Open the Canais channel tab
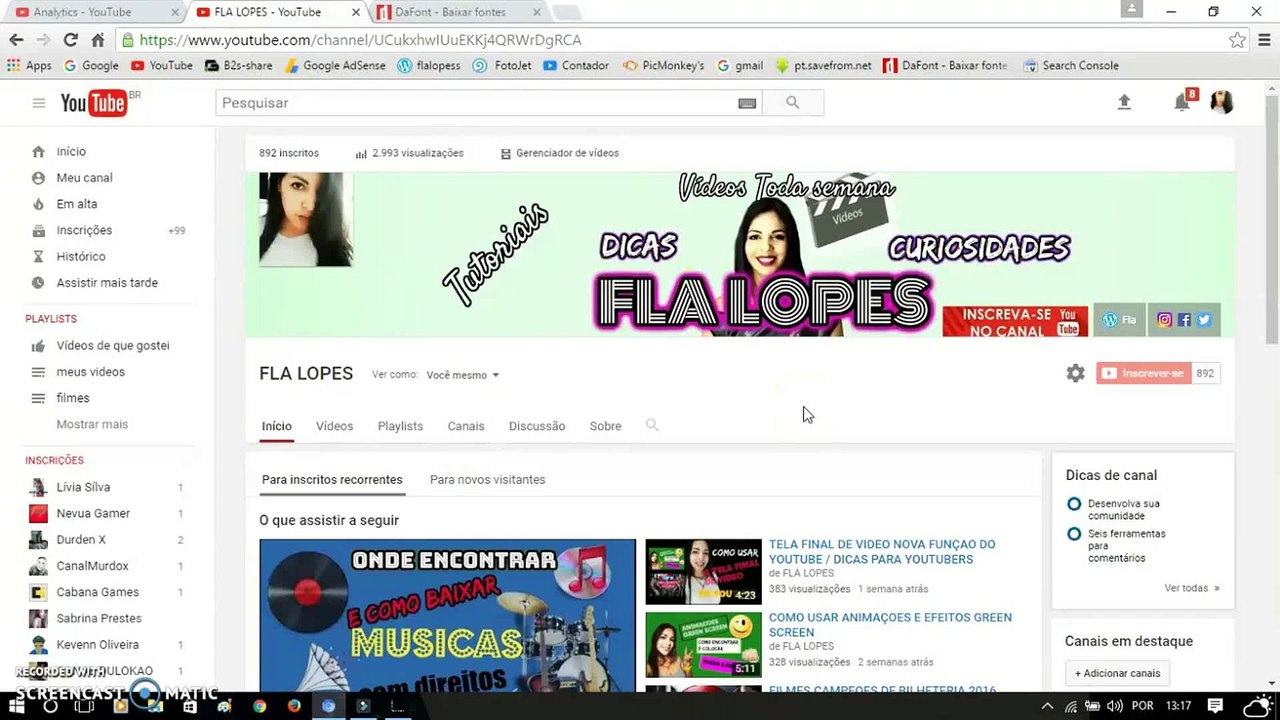 coord(466,426)
